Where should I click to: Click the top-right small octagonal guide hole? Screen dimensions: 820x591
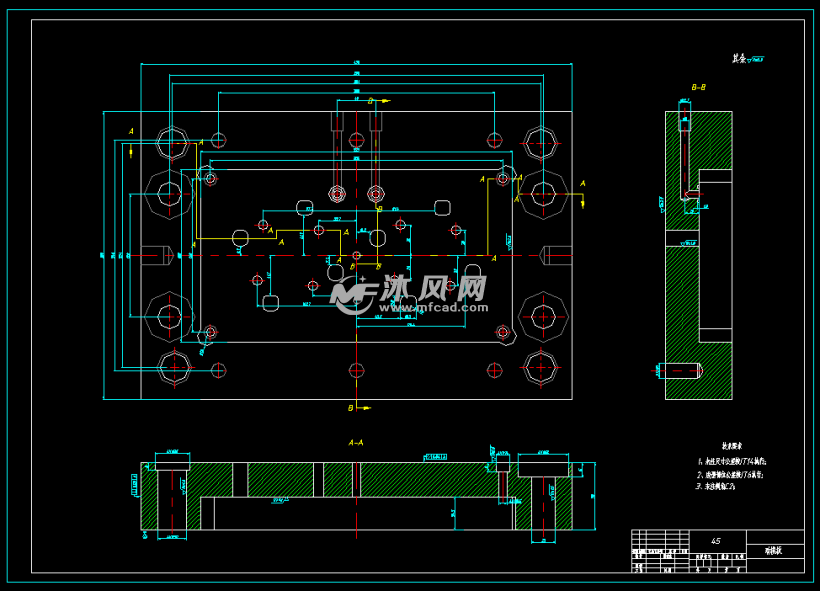pos(540,142)
